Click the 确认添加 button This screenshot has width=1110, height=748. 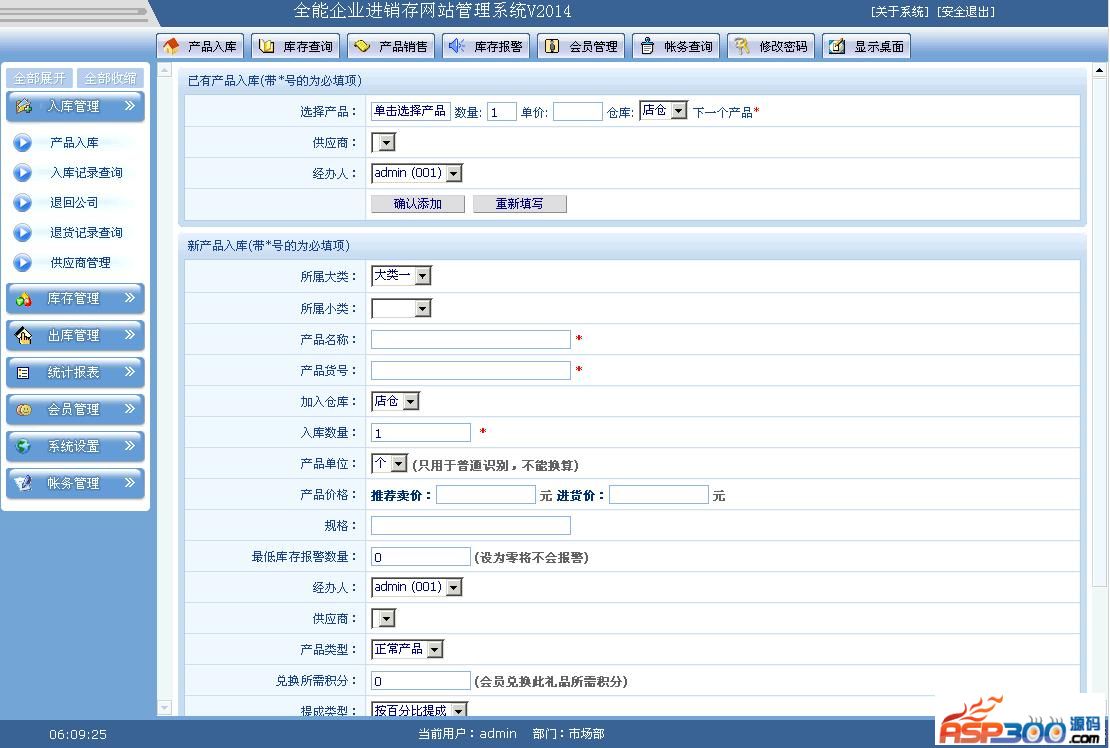click(x=418, y=204)
